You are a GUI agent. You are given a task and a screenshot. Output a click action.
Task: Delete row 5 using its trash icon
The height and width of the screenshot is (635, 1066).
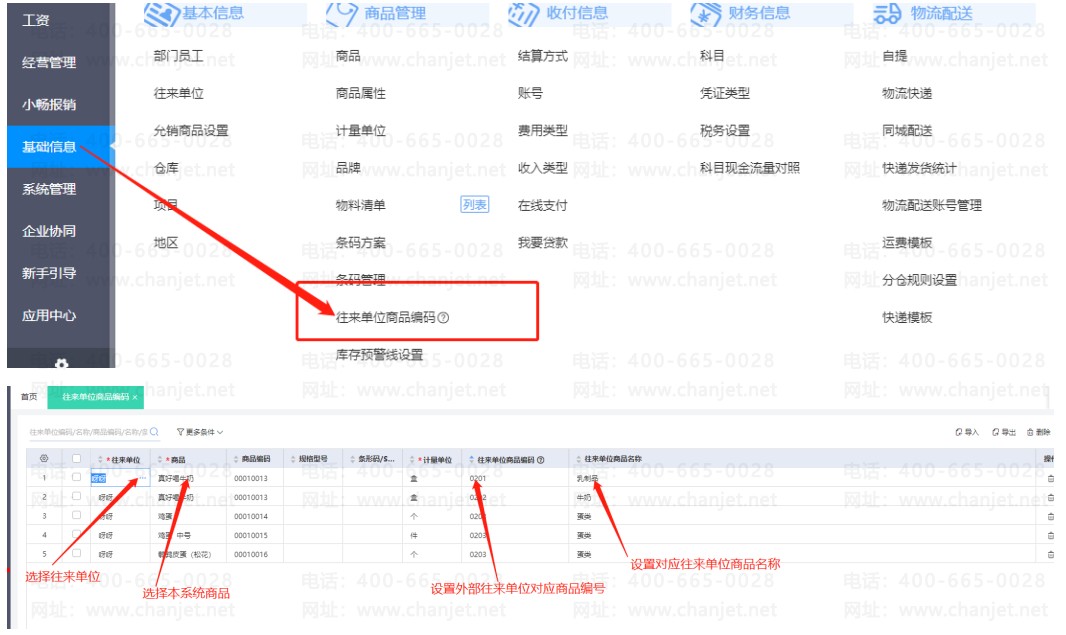coord(1050,555)
